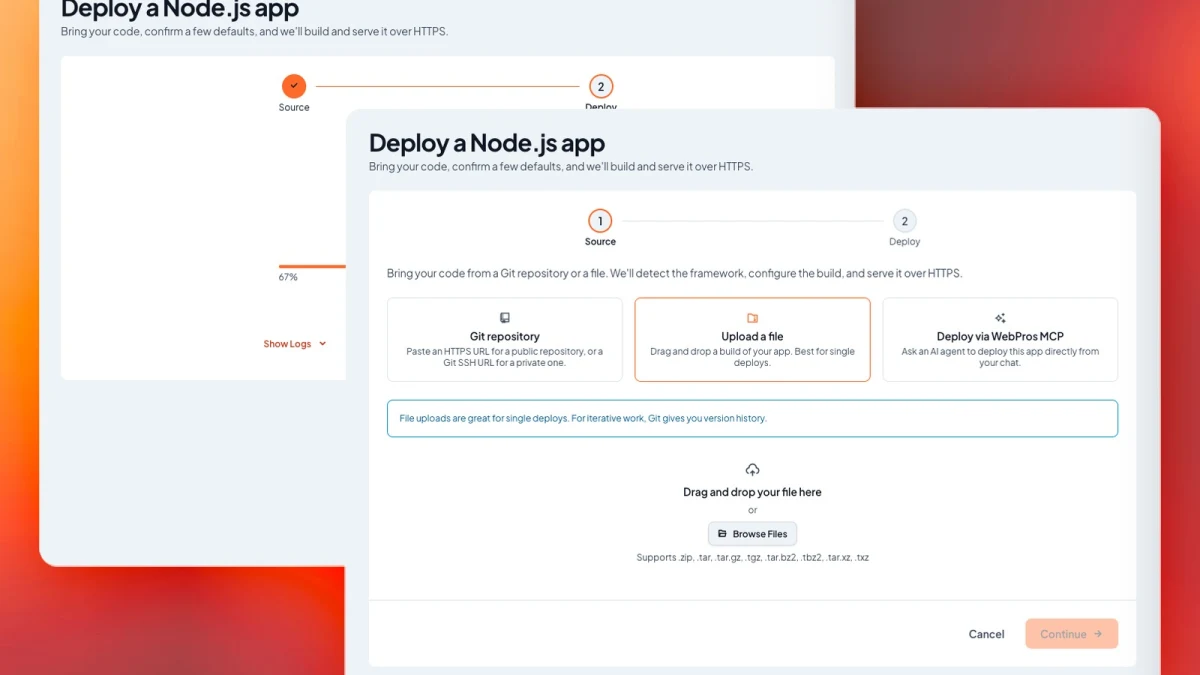Image resolution: width=1200 pixels, height=675 pixels.
Task: Click the Bring your code from a Git repository sentence
Action: pyautogui.click(x=674, y=273)
